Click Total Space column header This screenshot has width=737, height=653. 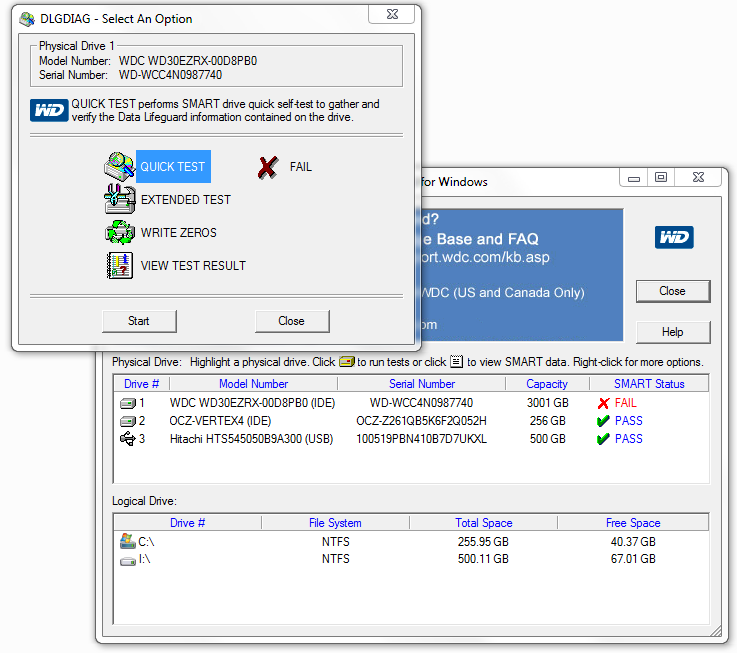click(484, 523)
